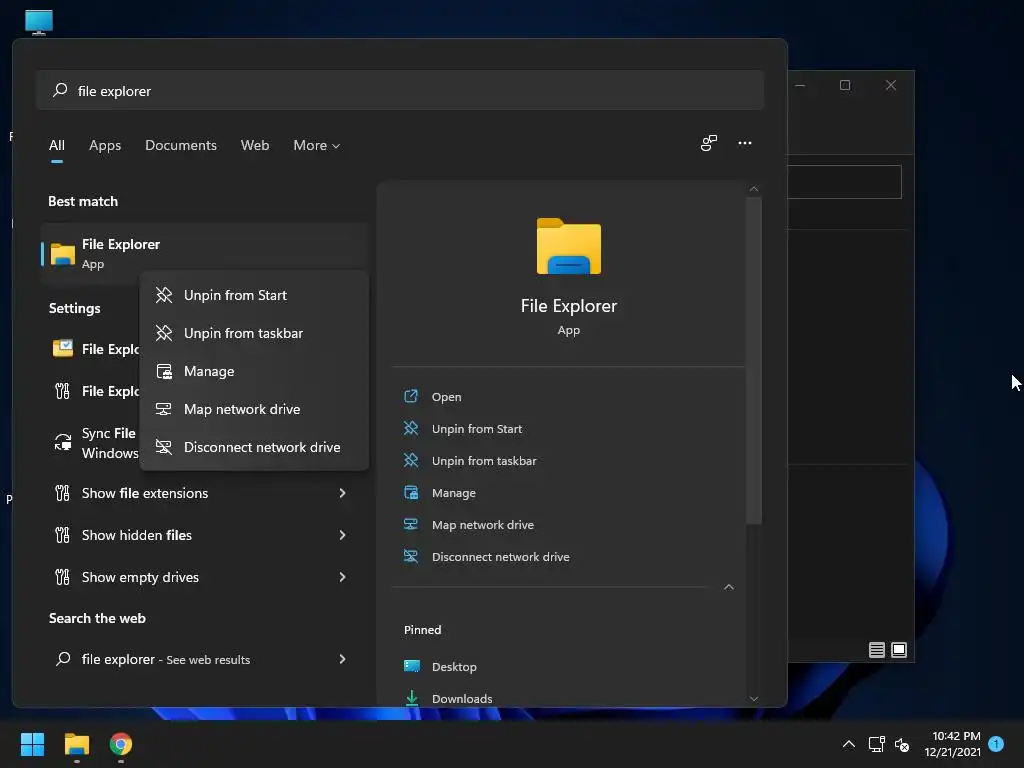Image resolution: width=1024 pixels, height=768 pixels.
Task: Switch to the Apps search tab
Action: [105, 145]
